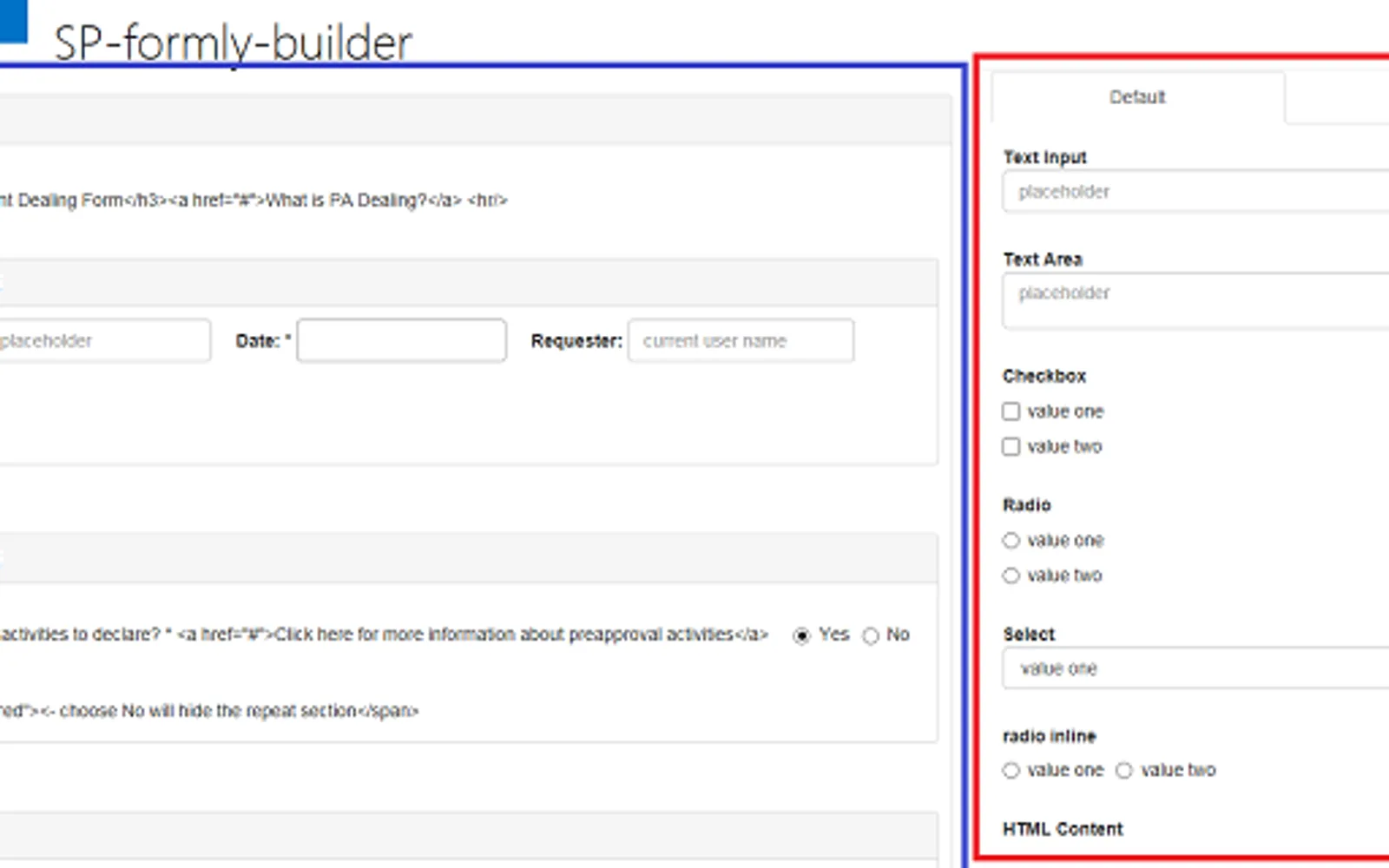Select Radio 'value two' option
This screenshot has height=868, width=1389.
[x=1011, y=575]
